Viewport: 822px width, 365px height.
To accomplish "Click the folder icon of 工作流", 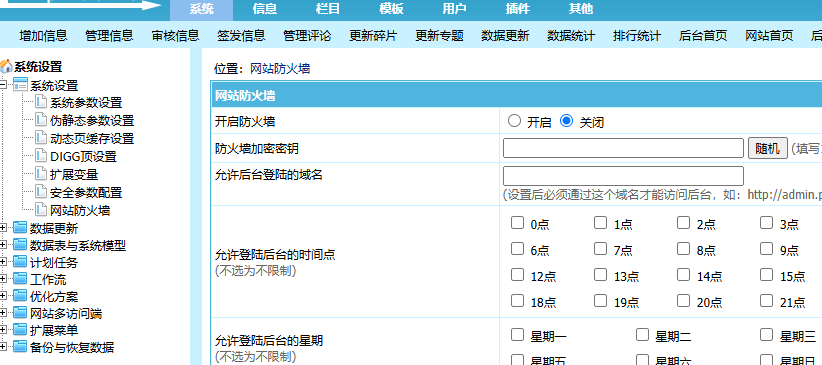I will (x=20, y=279).
